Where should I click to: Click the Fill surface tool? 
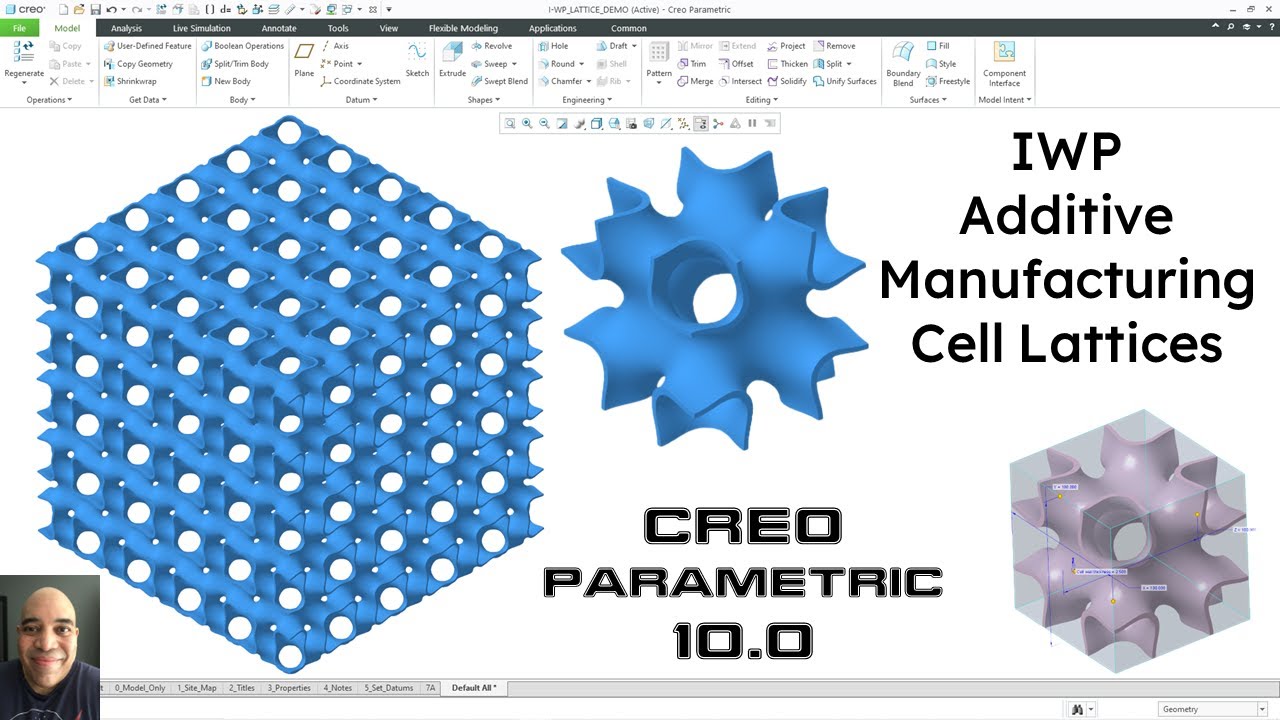tap(937, 46)
